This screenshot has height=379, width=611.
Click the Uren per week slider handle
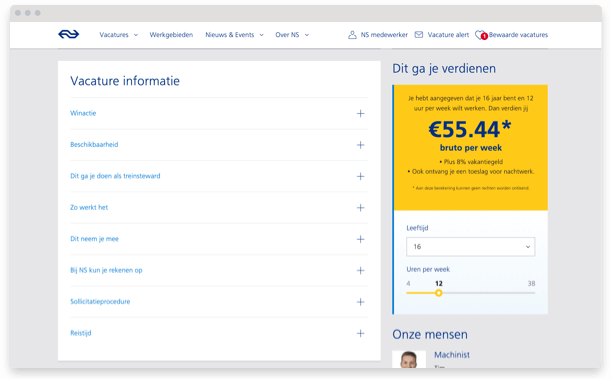(x=439, y=293)
